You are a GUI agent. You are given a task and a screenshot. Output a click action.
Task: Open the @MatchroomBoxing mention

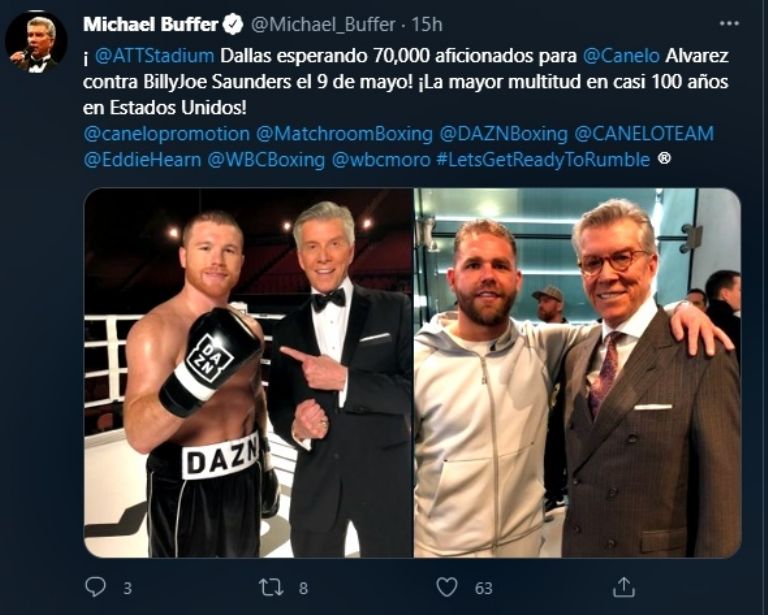344,134
